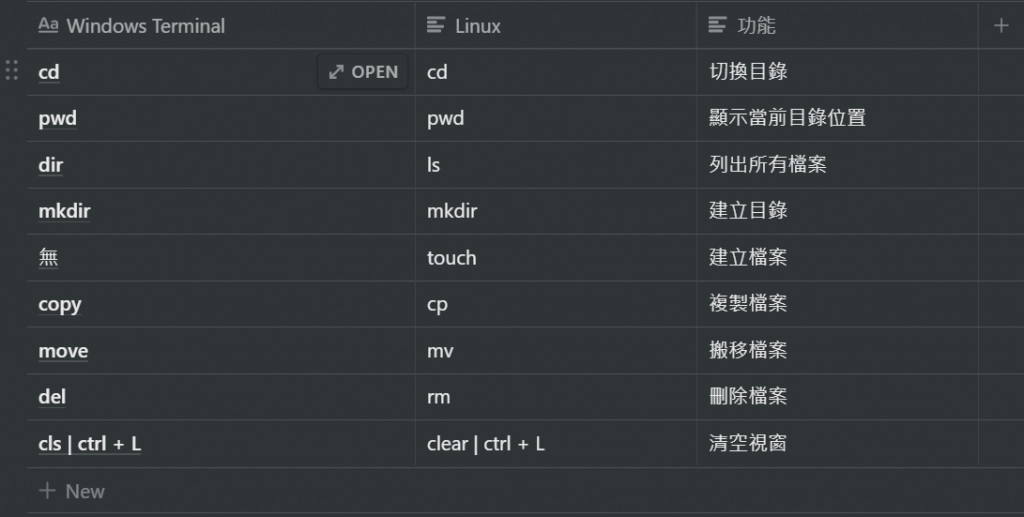The image size is (1024, 517).
Task: Click the text-type icon in Linux header
Action: pos(436,25)
